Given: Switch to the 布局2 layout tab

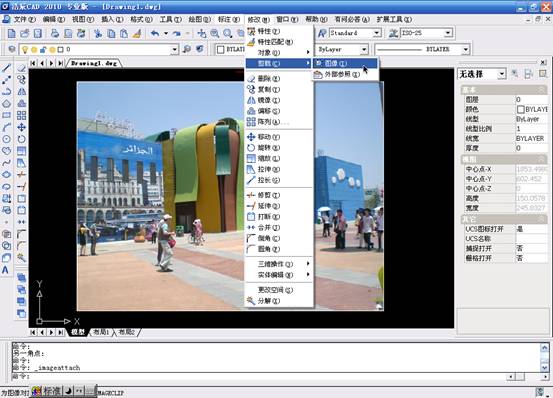Looking at the screenshot, I should pos(127,332).
